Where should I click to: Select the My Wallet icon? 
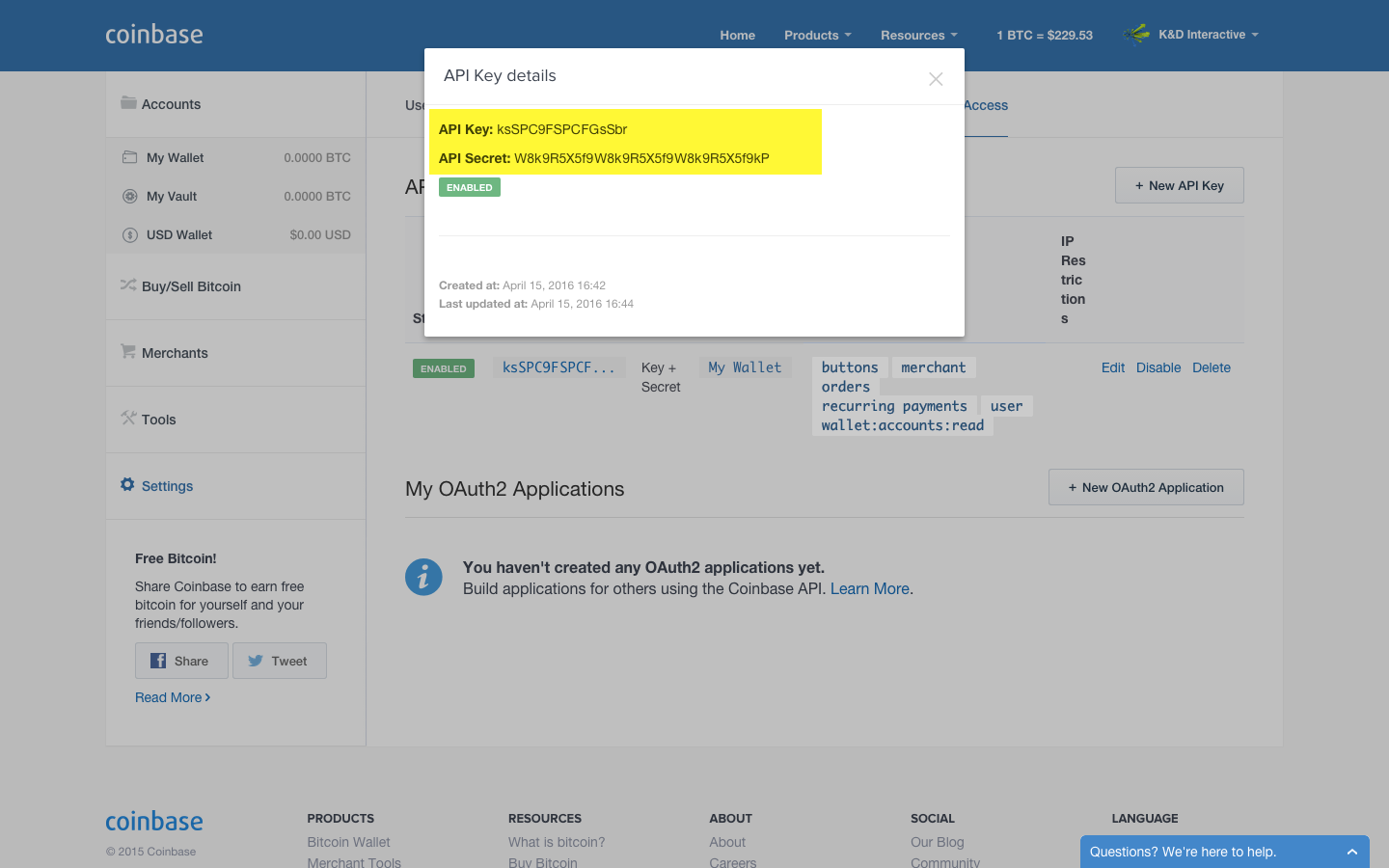coord(129,157)
